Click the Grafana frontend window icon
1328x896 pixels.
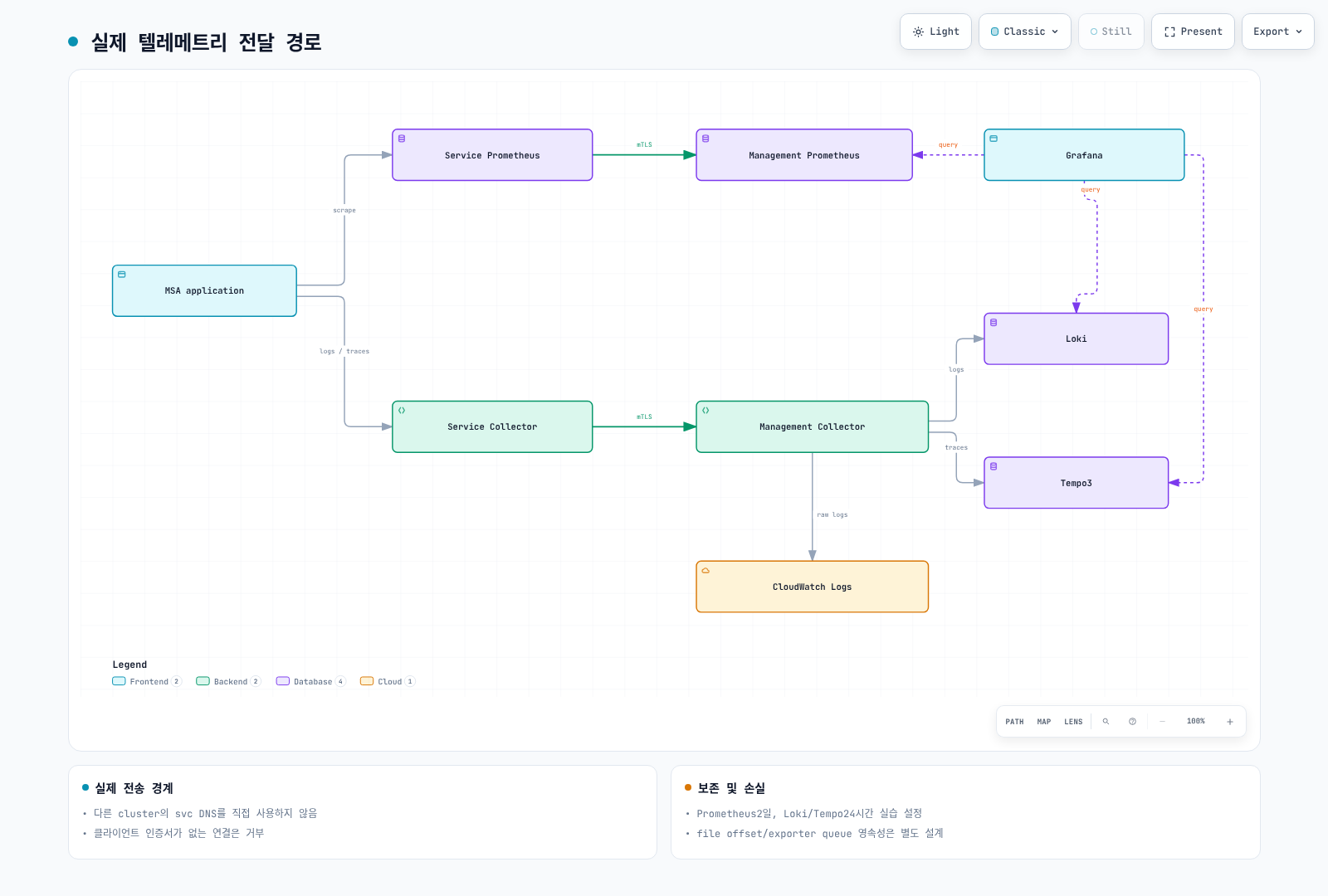tap(994, 139)
